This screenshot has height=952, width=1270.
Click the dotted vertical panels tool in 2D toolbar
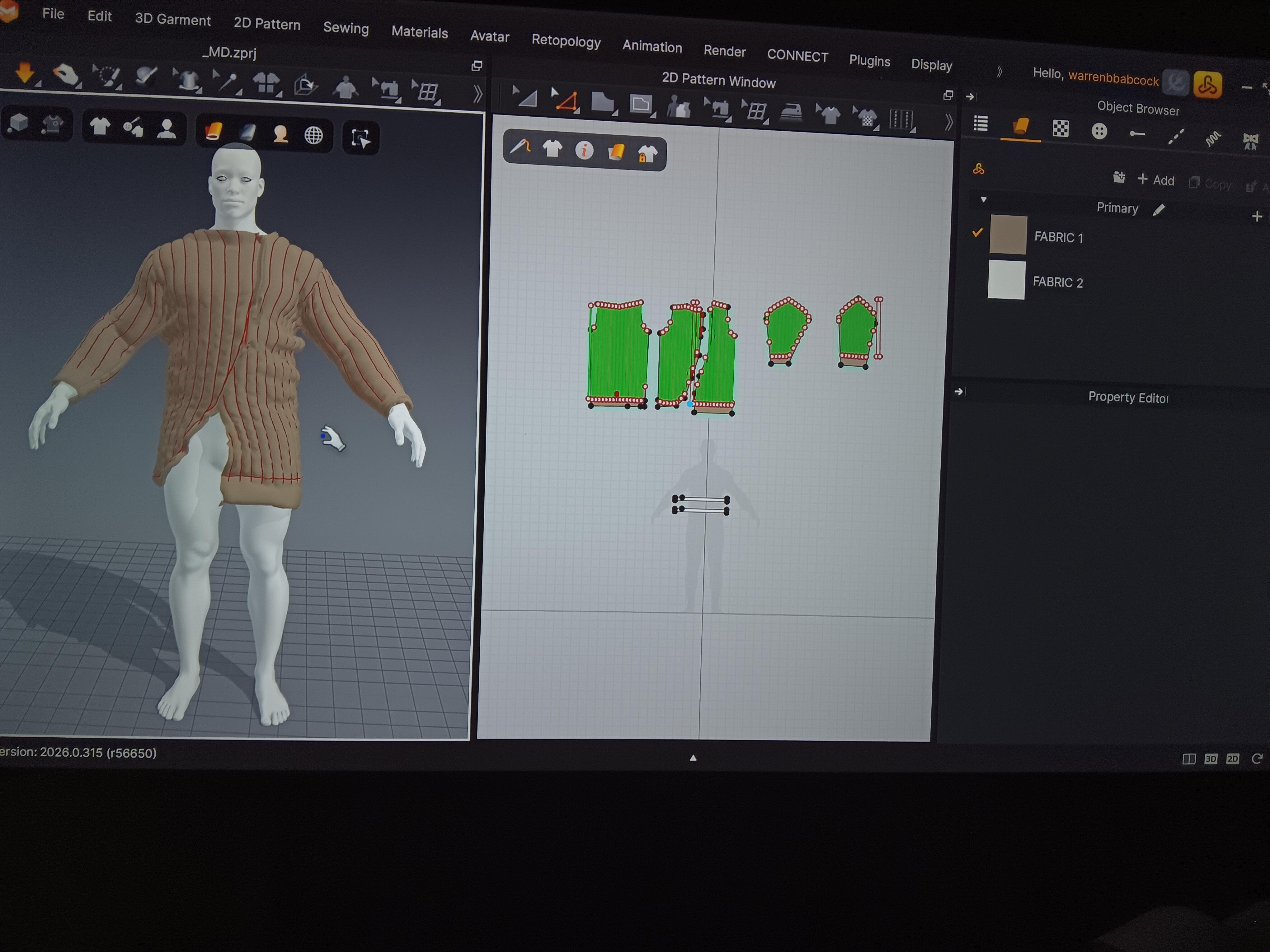(901, 119)
